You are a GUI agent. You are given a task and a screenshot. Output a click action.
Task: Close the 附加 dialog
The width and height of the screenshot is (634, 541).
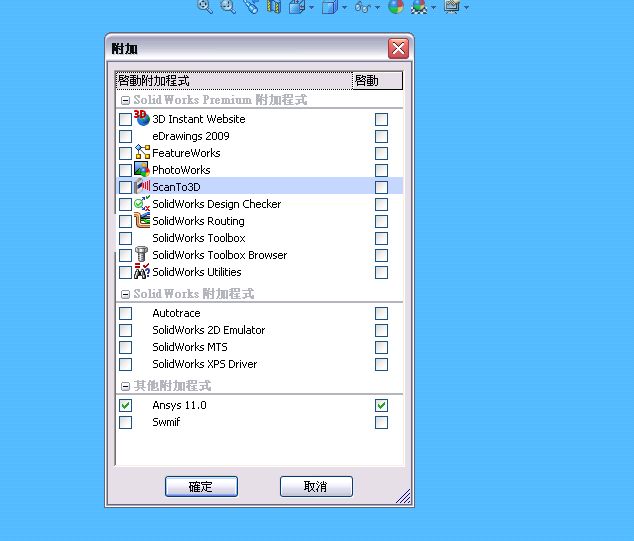pos(398,49)
